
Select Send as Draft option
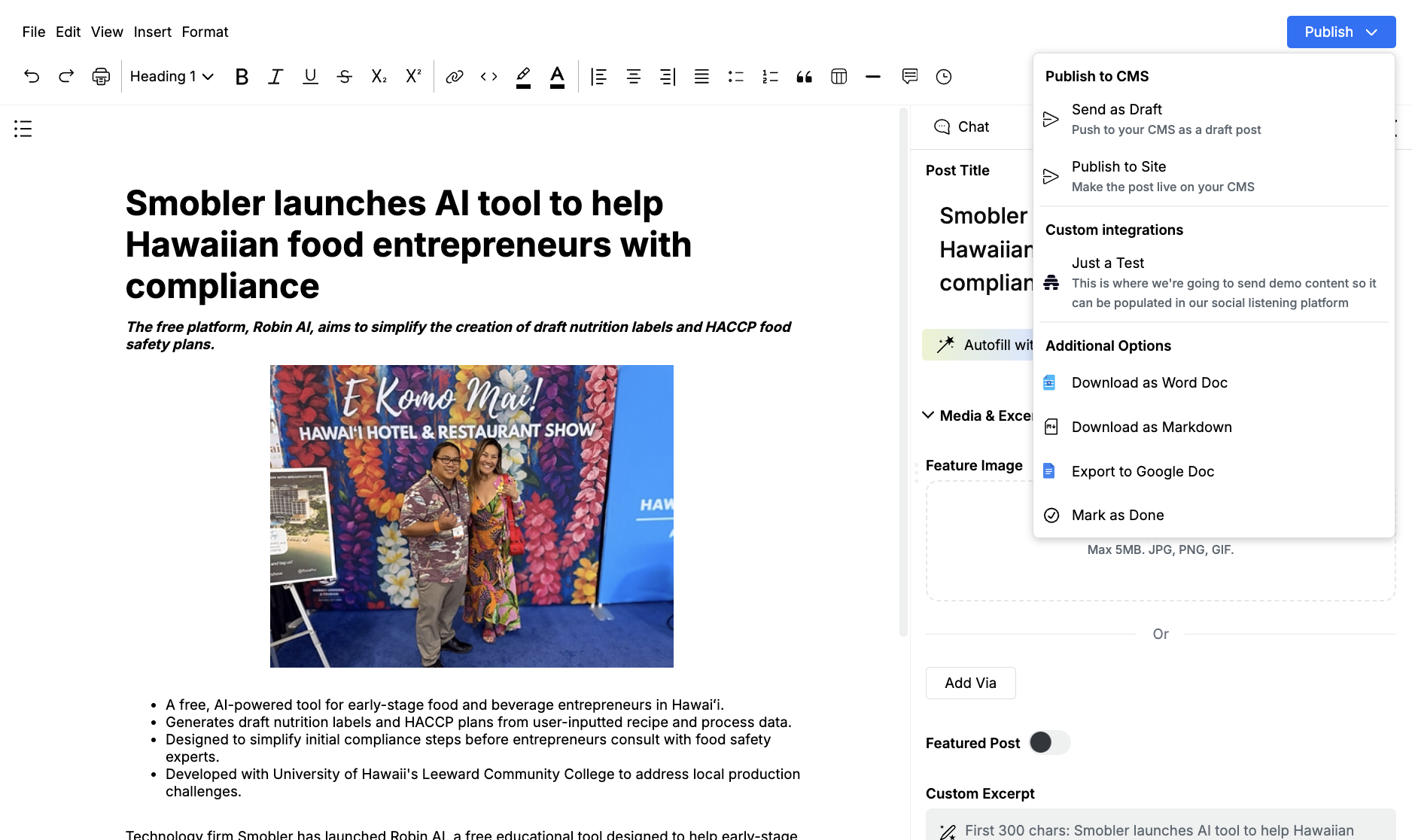click(1213, 119)
